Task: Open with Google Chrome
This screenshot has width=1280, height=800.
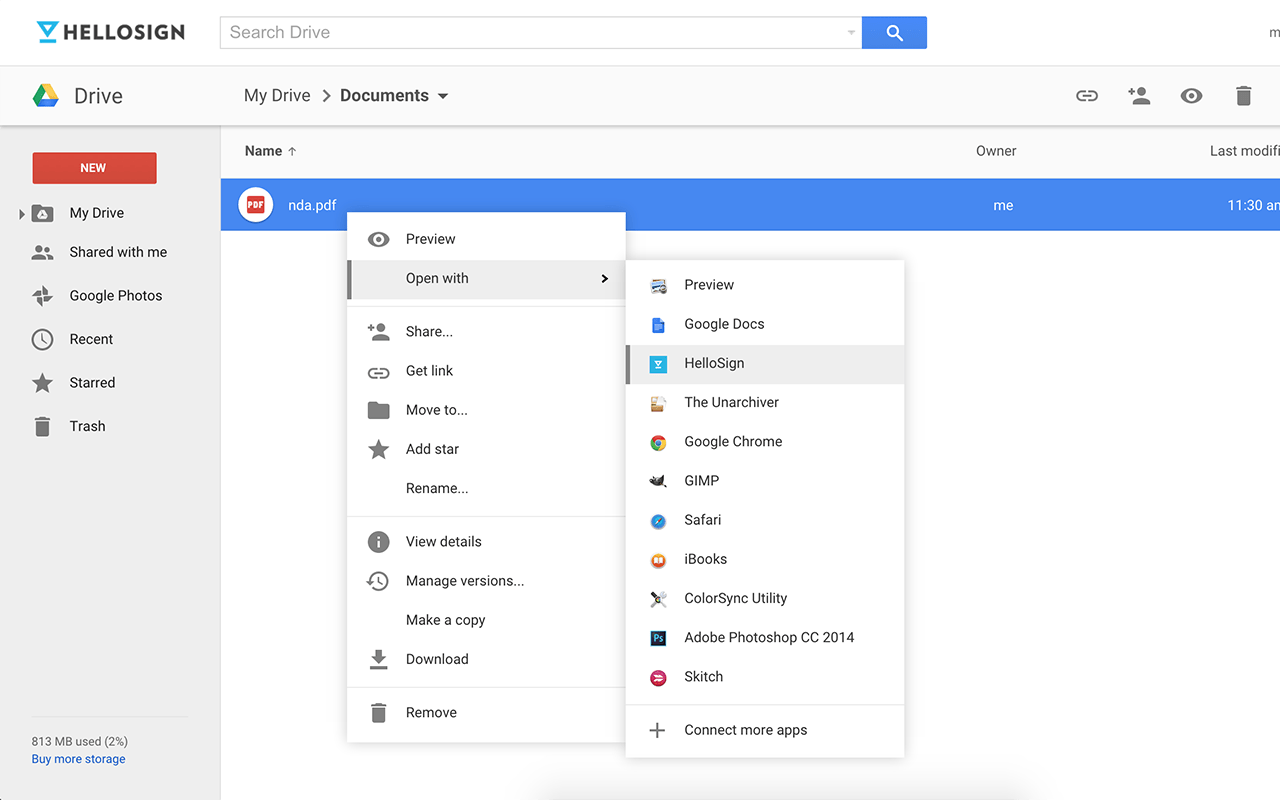Action: pyautogui.click(x=765, y=441)
